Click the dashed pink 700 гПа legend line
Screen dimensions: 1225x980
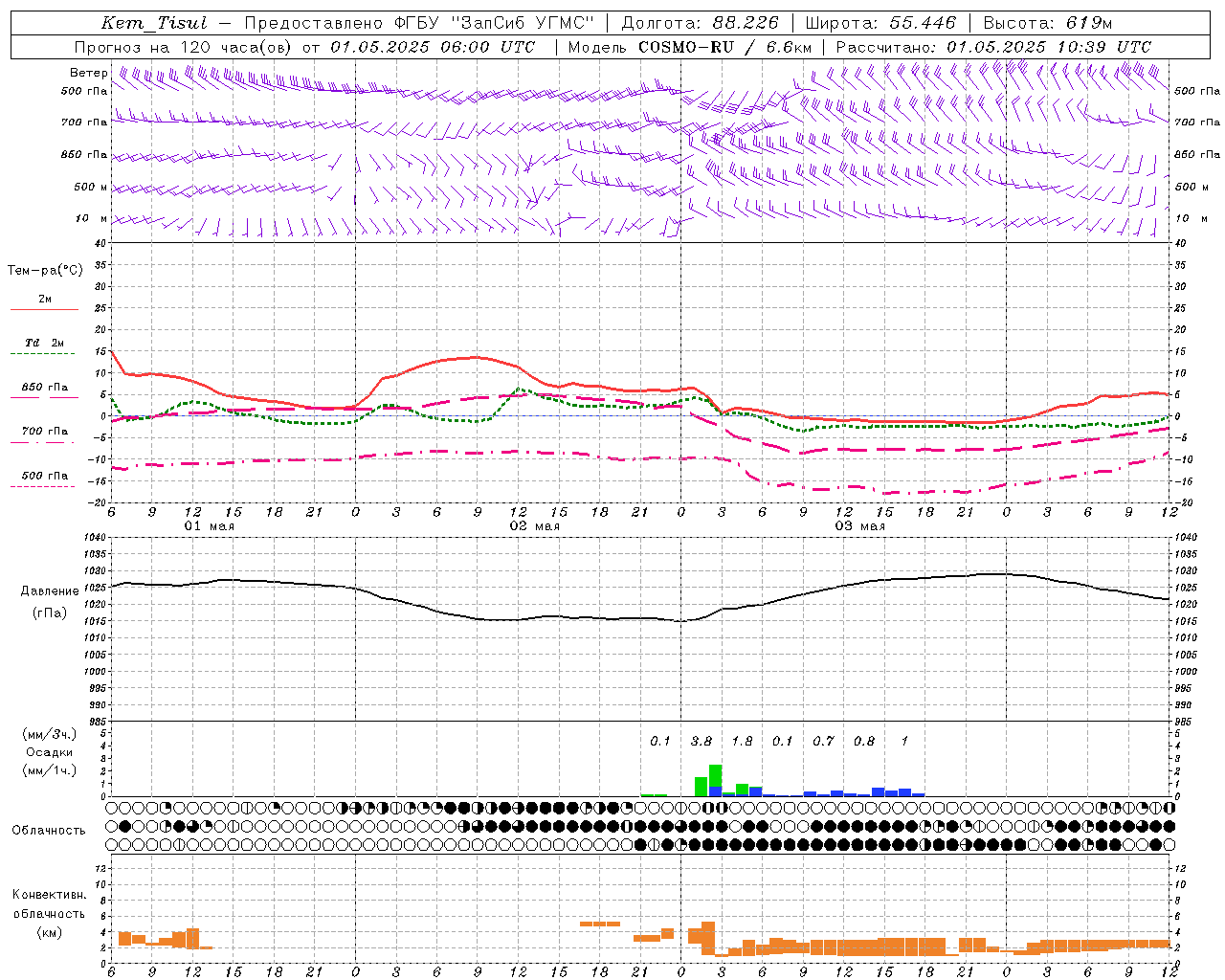[43, 443]
